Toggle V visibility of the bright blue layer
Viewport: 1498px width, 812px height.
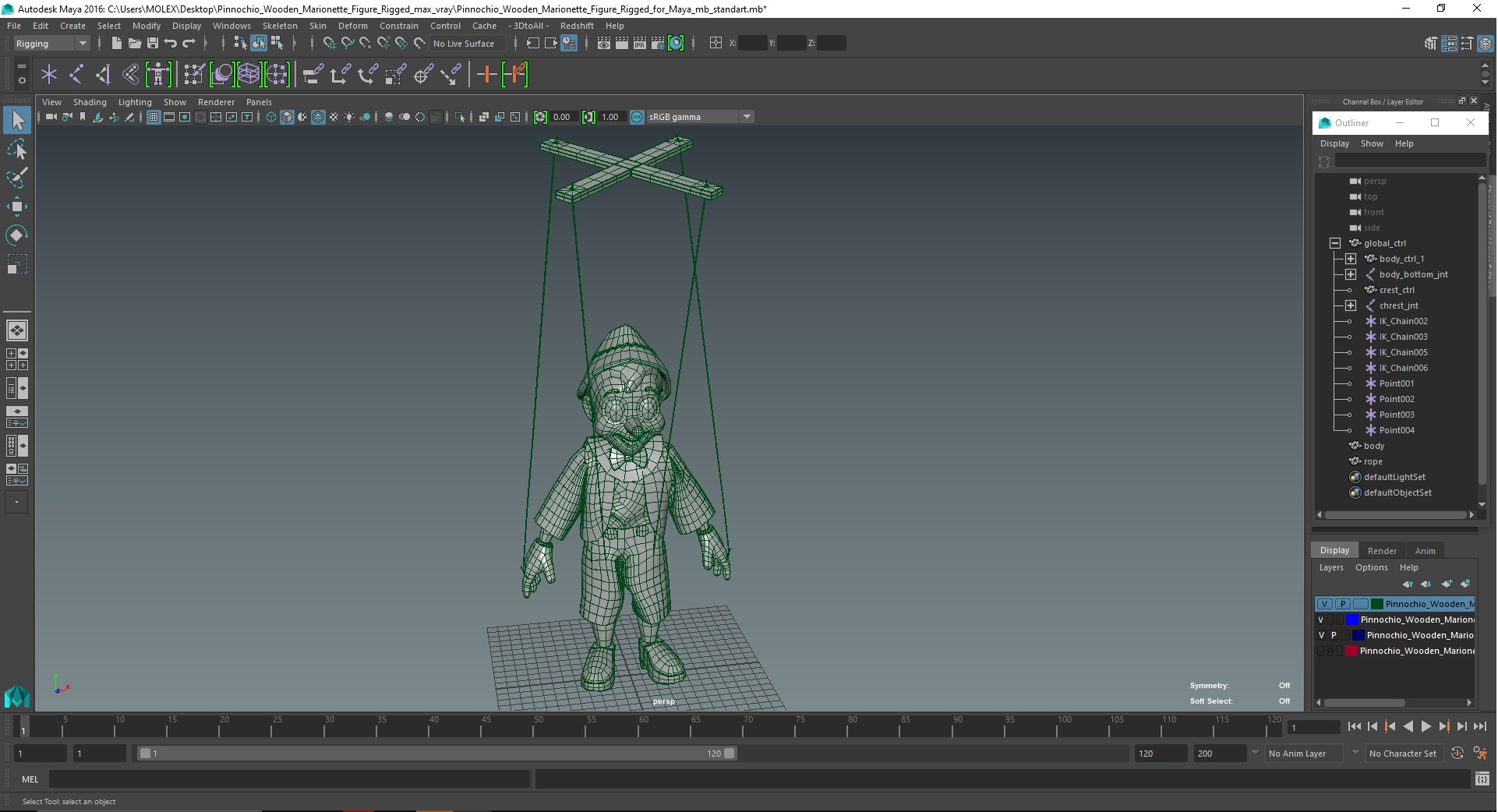(x=1320, y=620)
